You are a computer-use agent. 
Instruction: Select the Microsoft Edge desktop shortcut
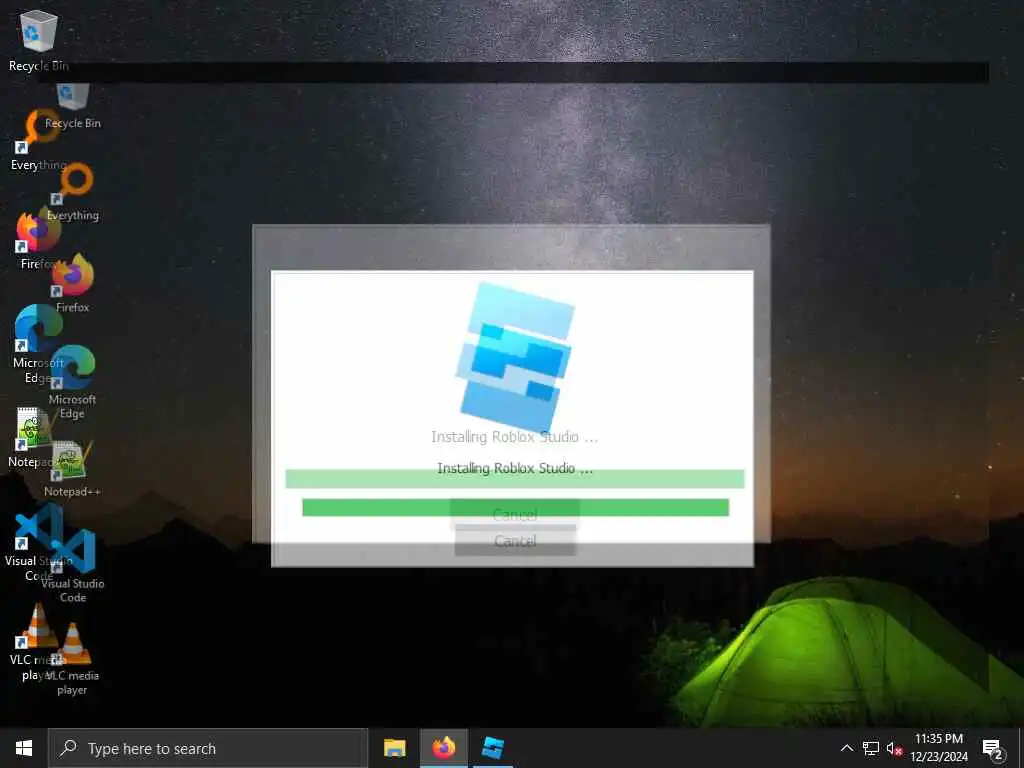[39, 345]
